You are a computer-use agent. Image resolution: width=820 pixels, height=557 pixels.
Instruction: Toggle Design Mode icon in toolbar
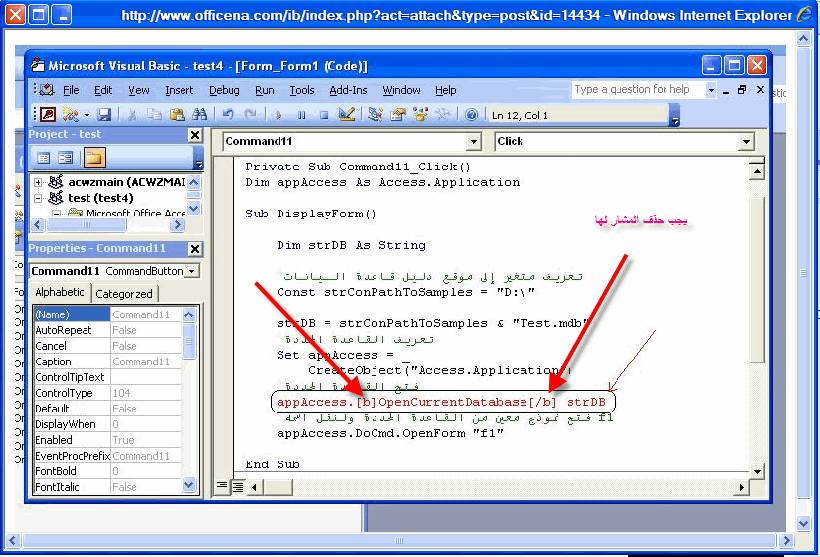[x=347, y=114]
